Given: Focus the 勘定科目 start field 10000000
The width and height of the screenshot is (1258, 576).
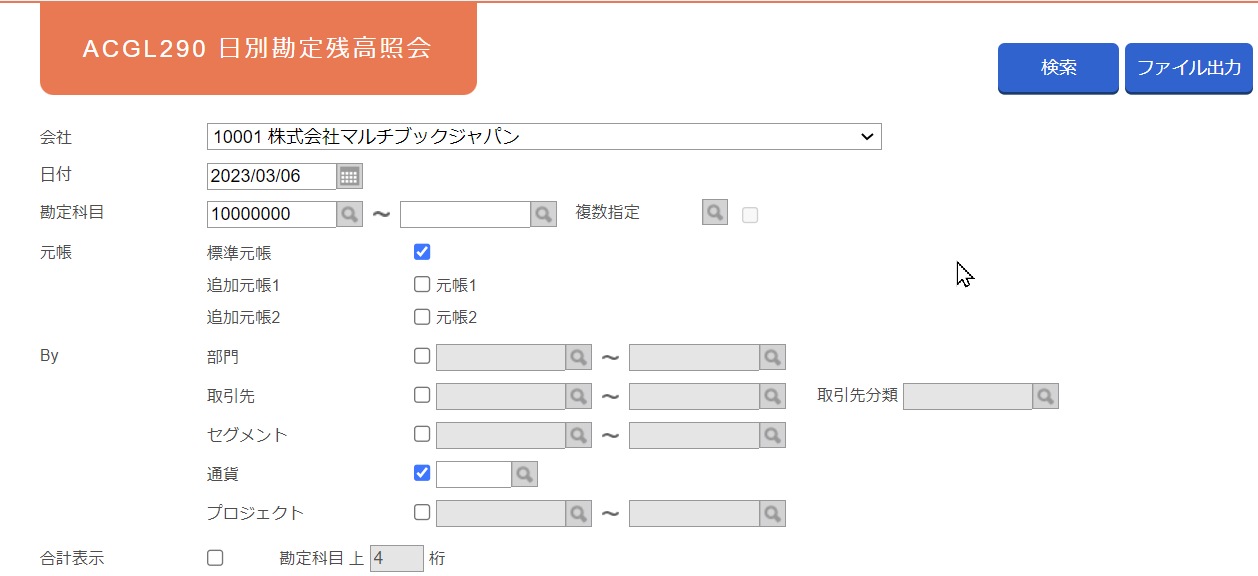Looking at the screenshot, I should 272,214.
